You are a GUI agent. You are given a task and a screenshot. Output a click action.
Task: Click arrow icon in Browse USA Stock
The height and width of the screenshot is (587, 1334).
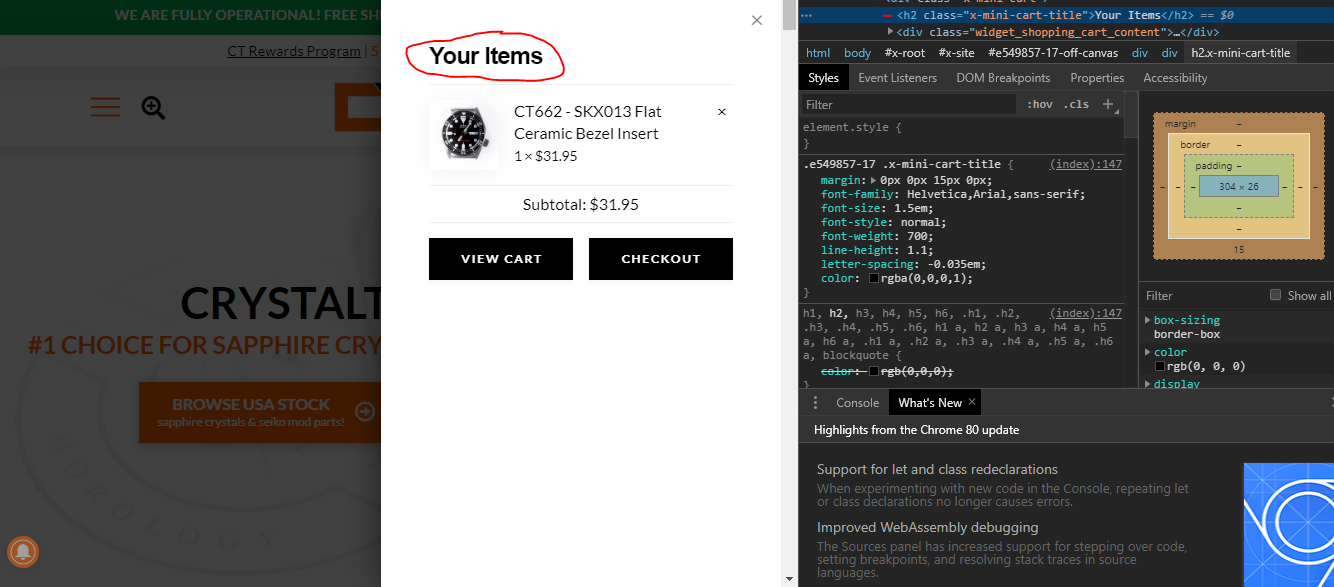(365, 412)
